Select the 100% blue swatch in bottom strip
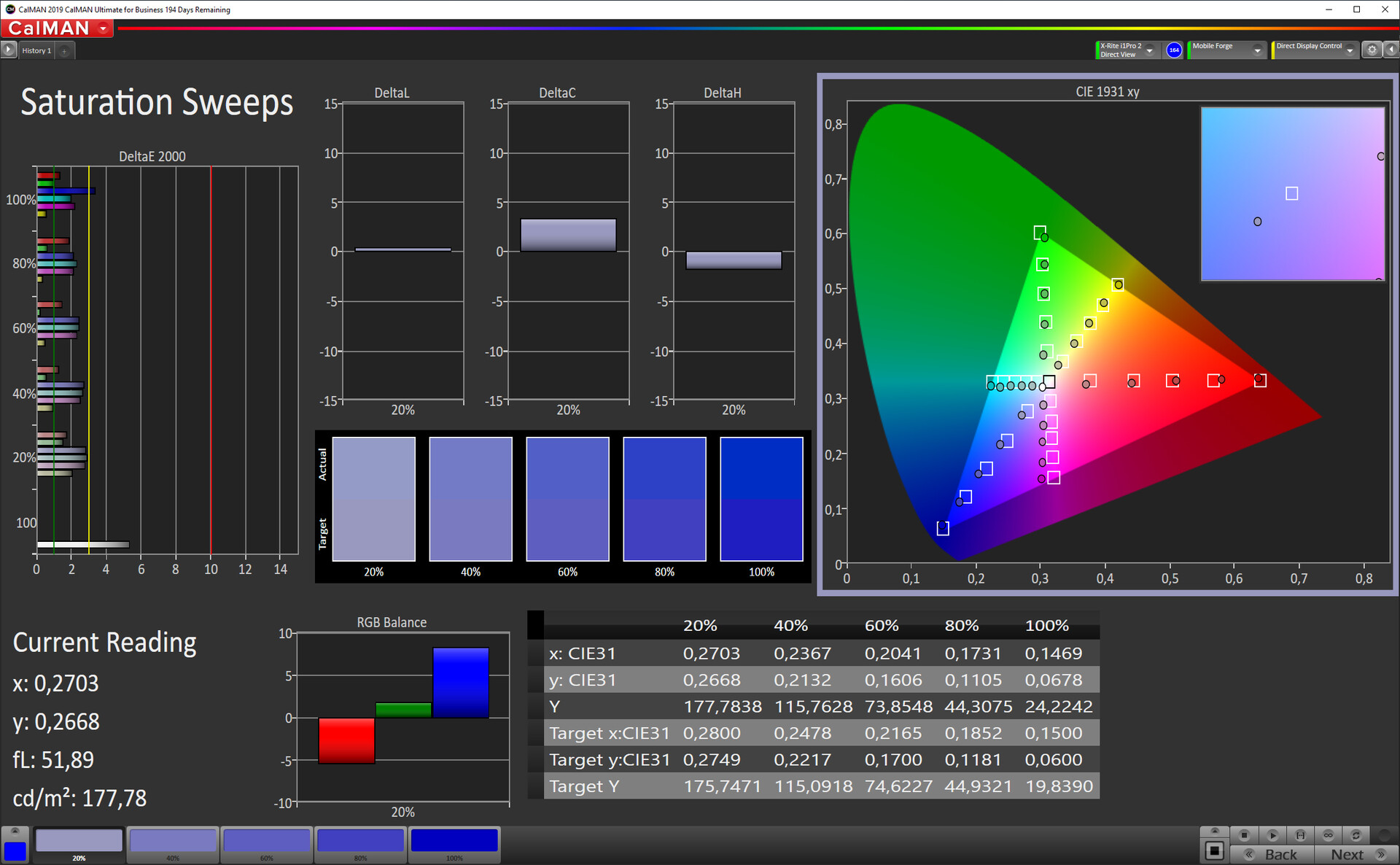 (454, 841)
